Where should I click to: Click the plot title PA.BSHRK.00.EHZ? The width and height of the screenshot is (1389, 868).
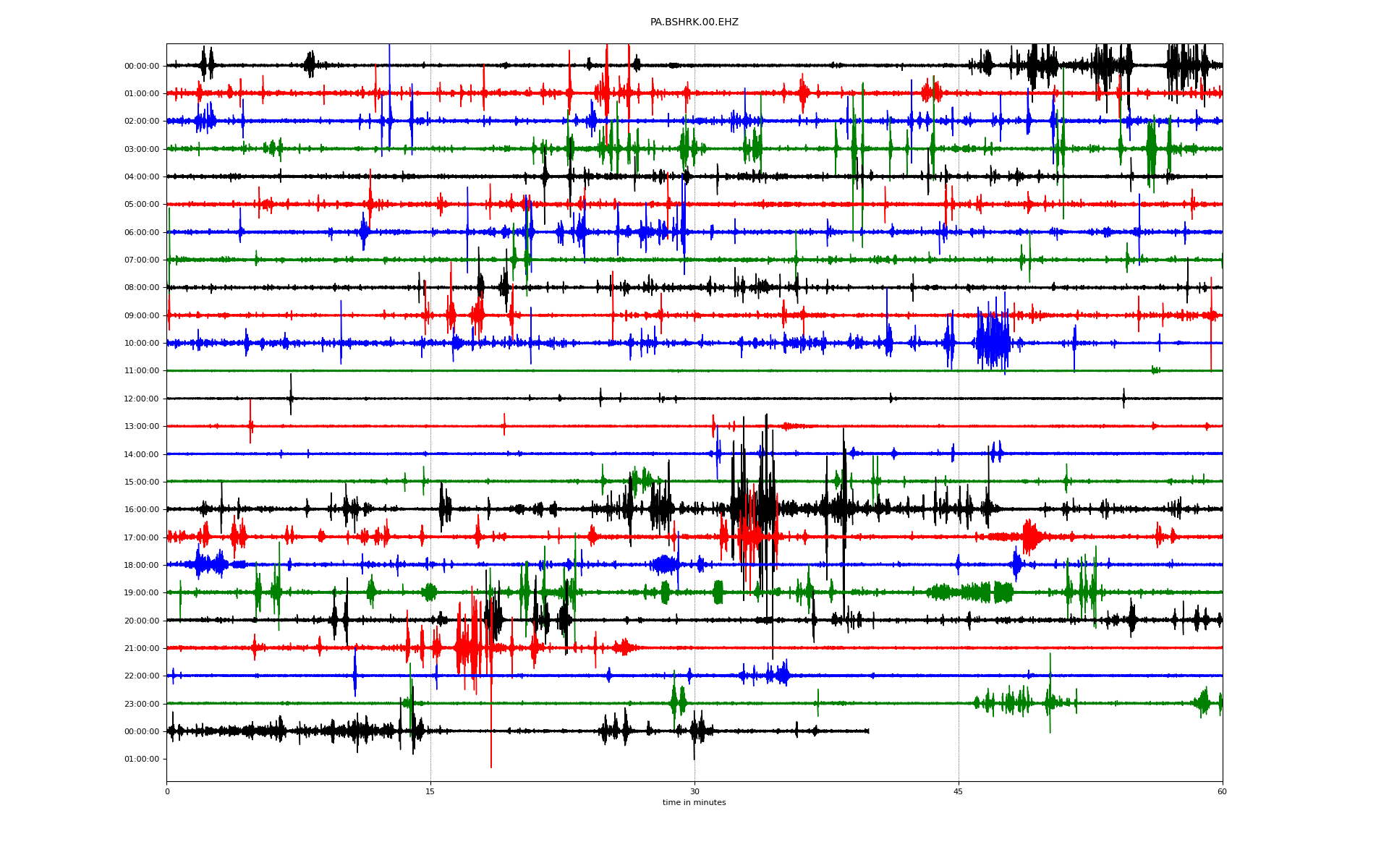click(694, 22)
